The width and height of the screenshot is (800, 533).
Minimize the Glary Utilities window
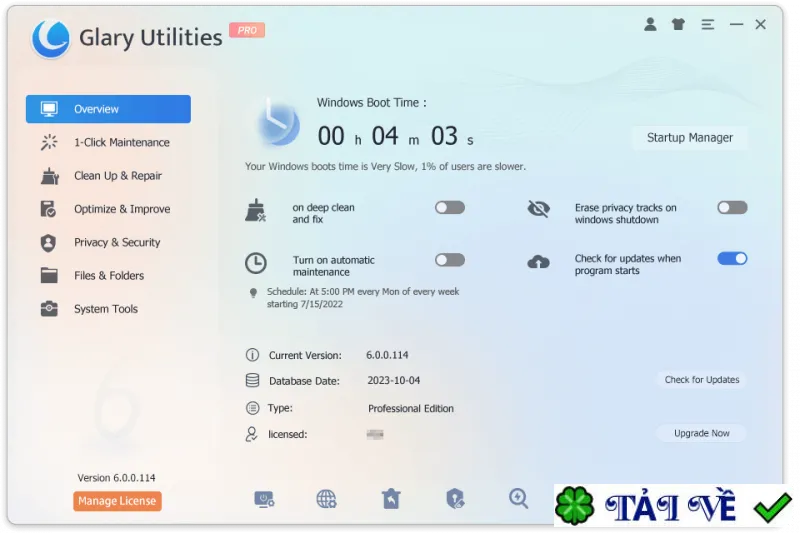736,24
